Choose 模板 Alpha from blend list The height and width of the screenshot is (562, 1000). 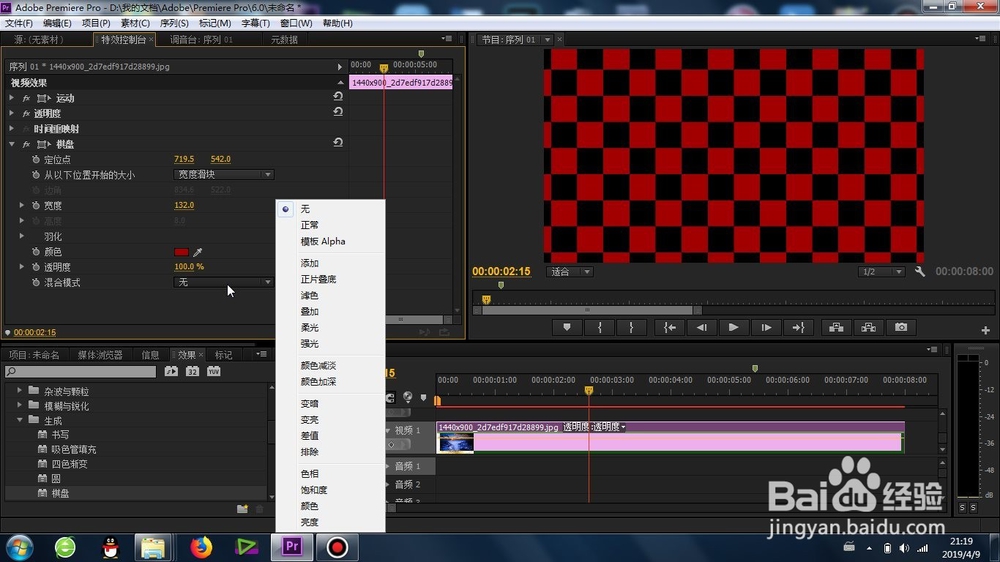tap(323, 241)
